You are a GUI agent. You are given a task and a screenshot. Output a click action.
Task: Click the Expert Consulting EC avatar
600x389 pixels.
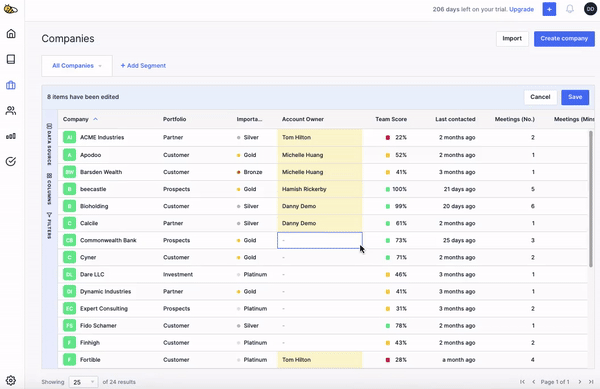click(x=69, y=309)
